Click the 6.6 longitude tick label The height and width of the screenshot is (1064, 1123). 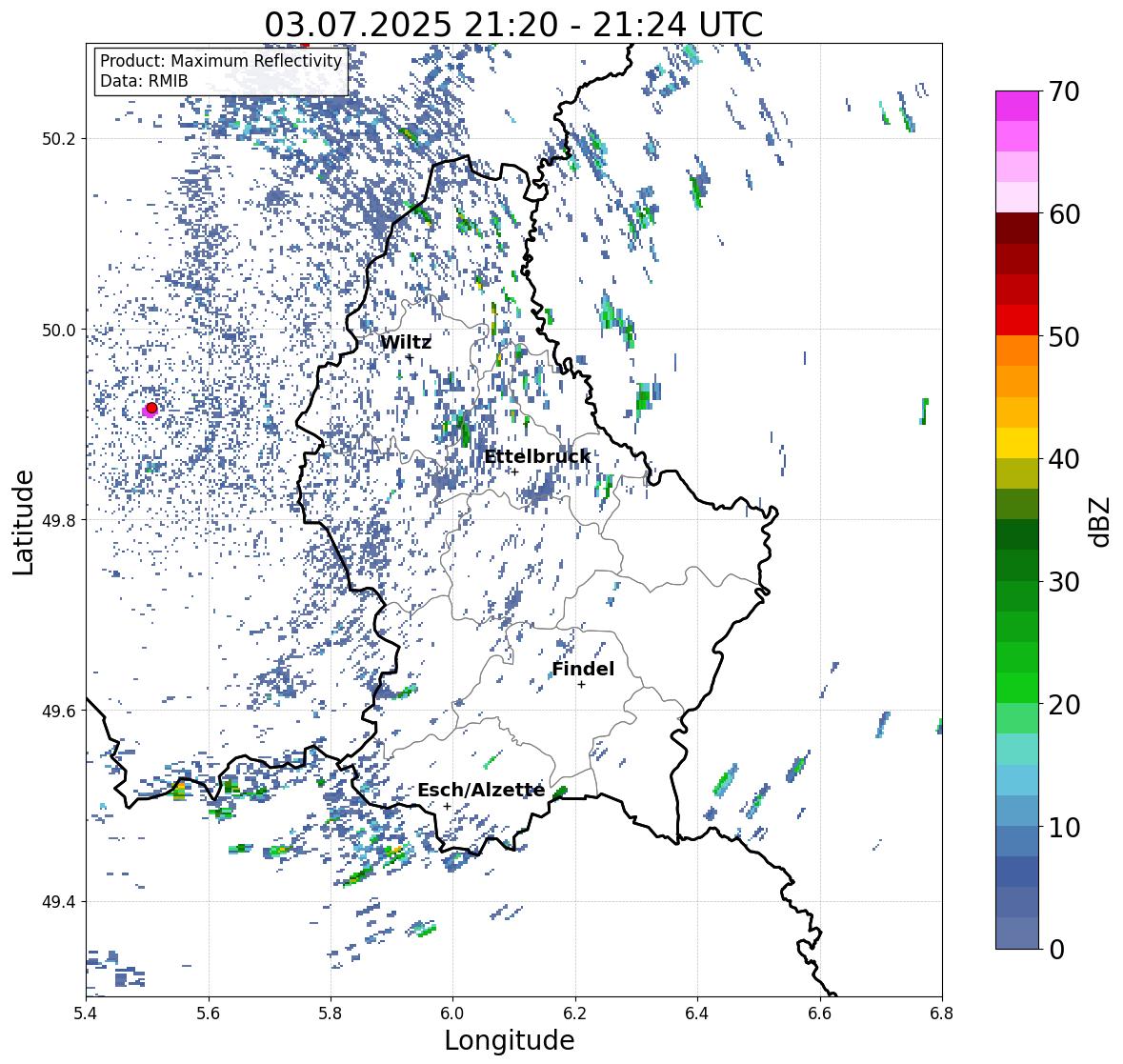coord(820,1013)
